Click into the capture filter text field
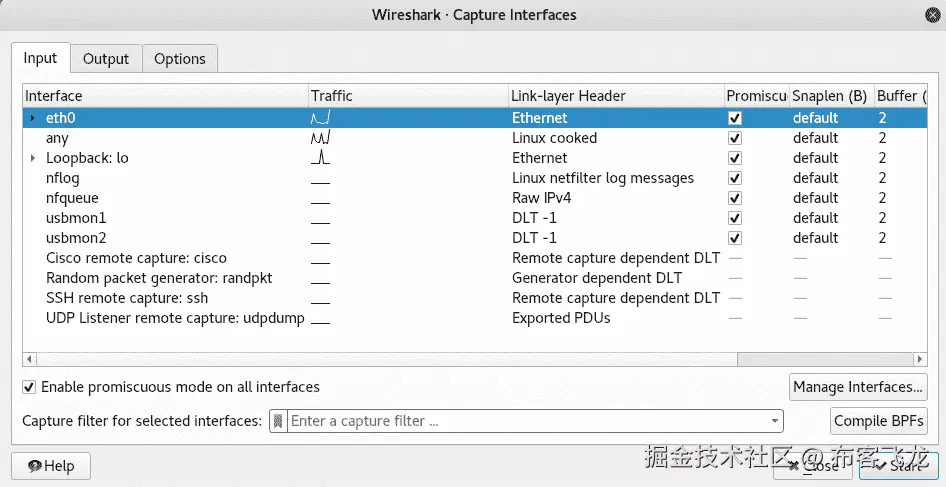Screen dimensions: 946x487 point(520,421)
